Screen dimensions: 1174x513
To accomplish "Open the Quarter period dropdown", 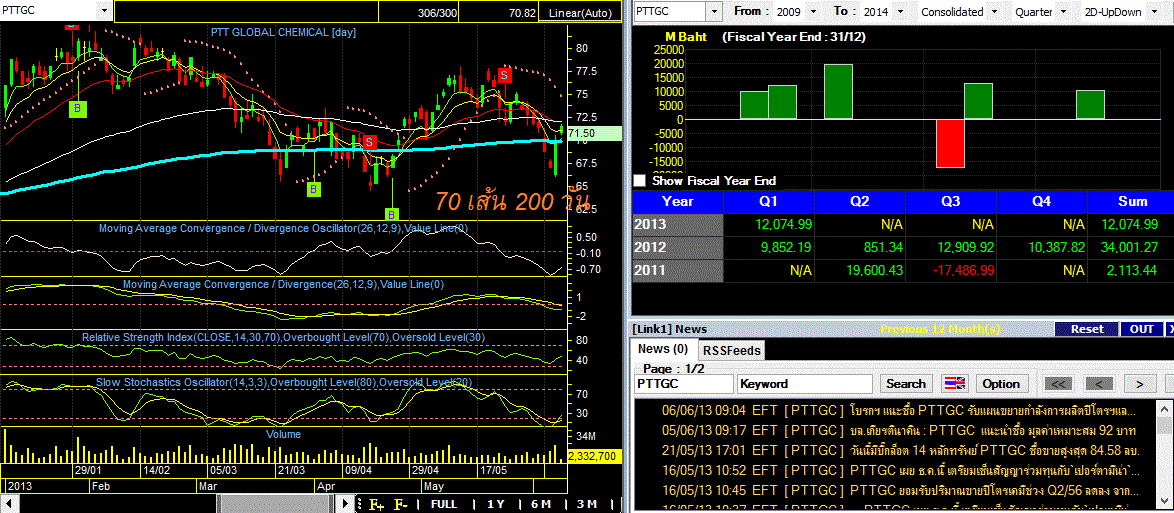I will pyautogui.click(x=1062, y=12).
